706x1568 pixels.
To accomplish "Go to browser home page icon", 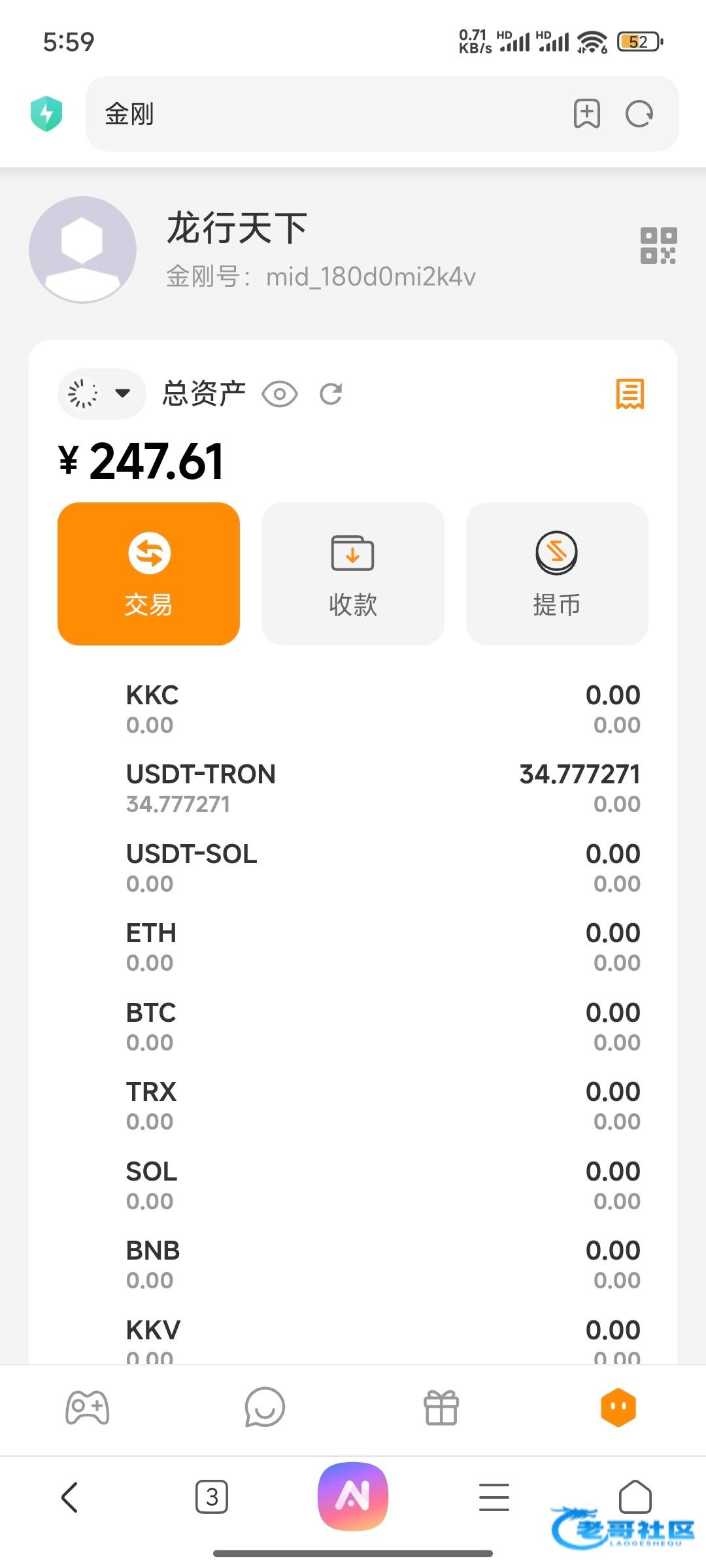I will 635,1496.
